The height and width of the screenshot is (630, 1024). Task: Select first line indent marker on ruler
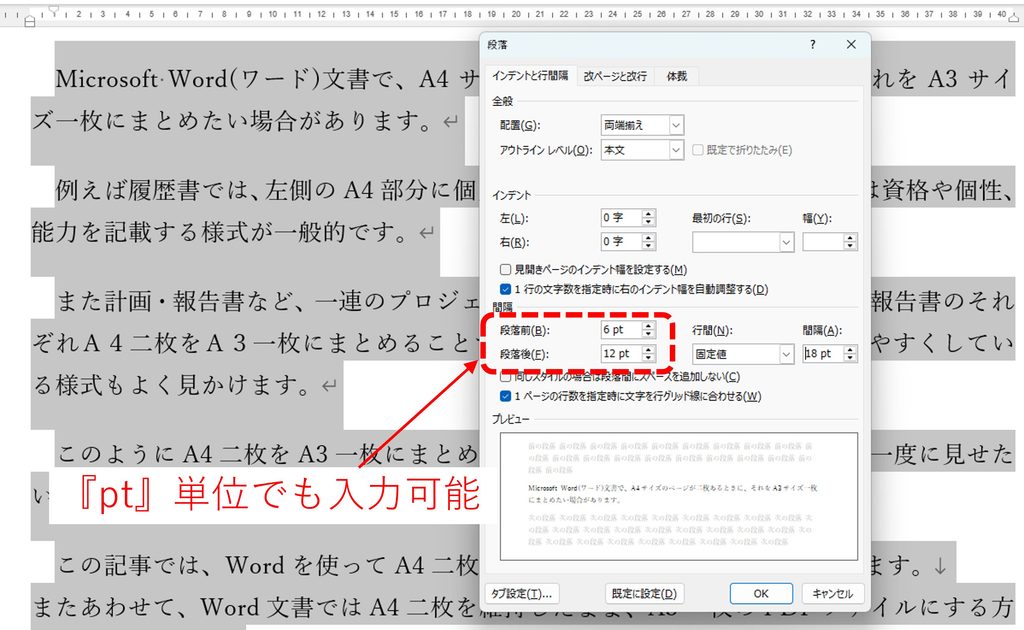point(54,10)
